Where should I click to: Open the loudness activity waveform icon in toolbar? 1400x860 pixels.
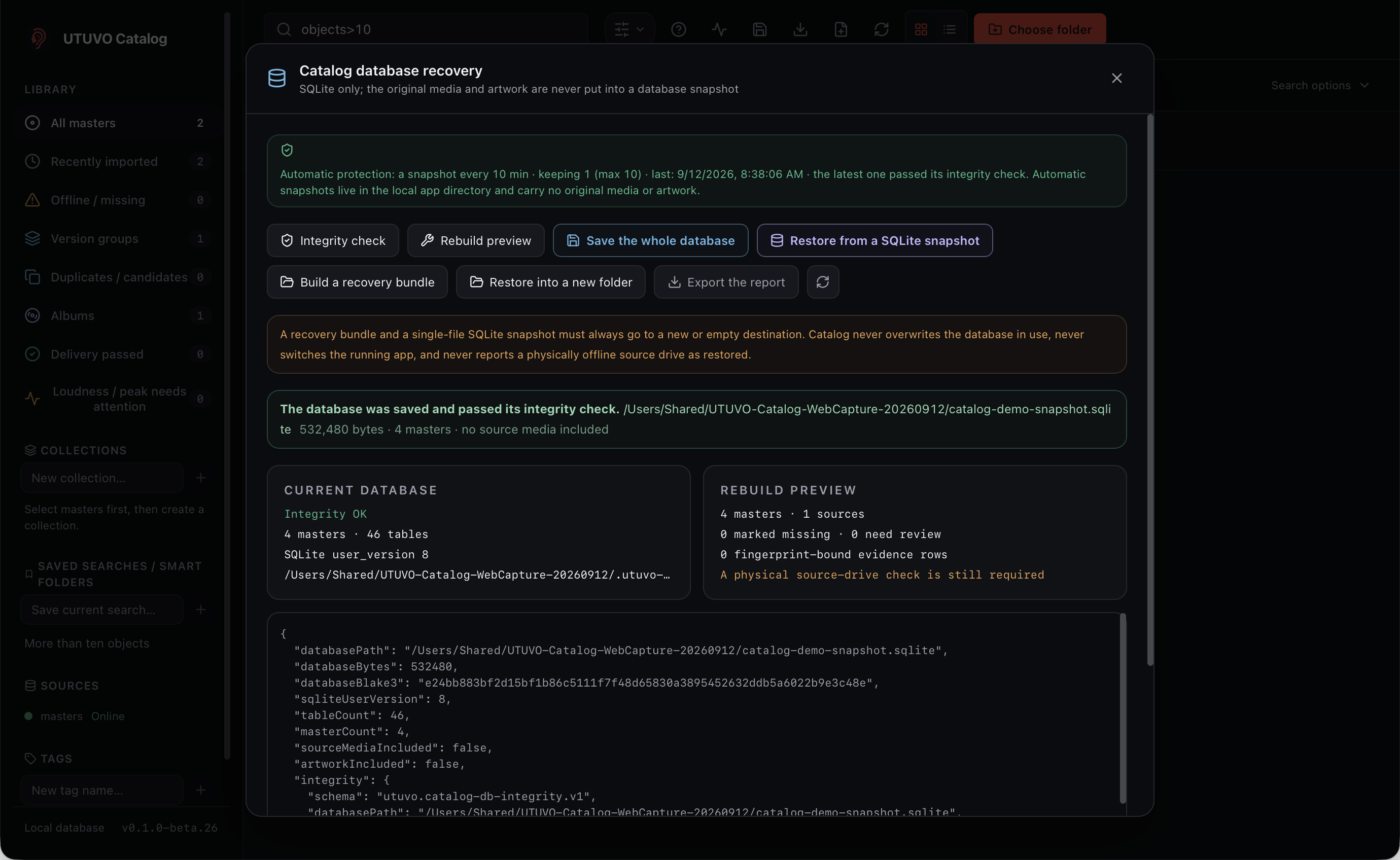click(x=719, y=29)
